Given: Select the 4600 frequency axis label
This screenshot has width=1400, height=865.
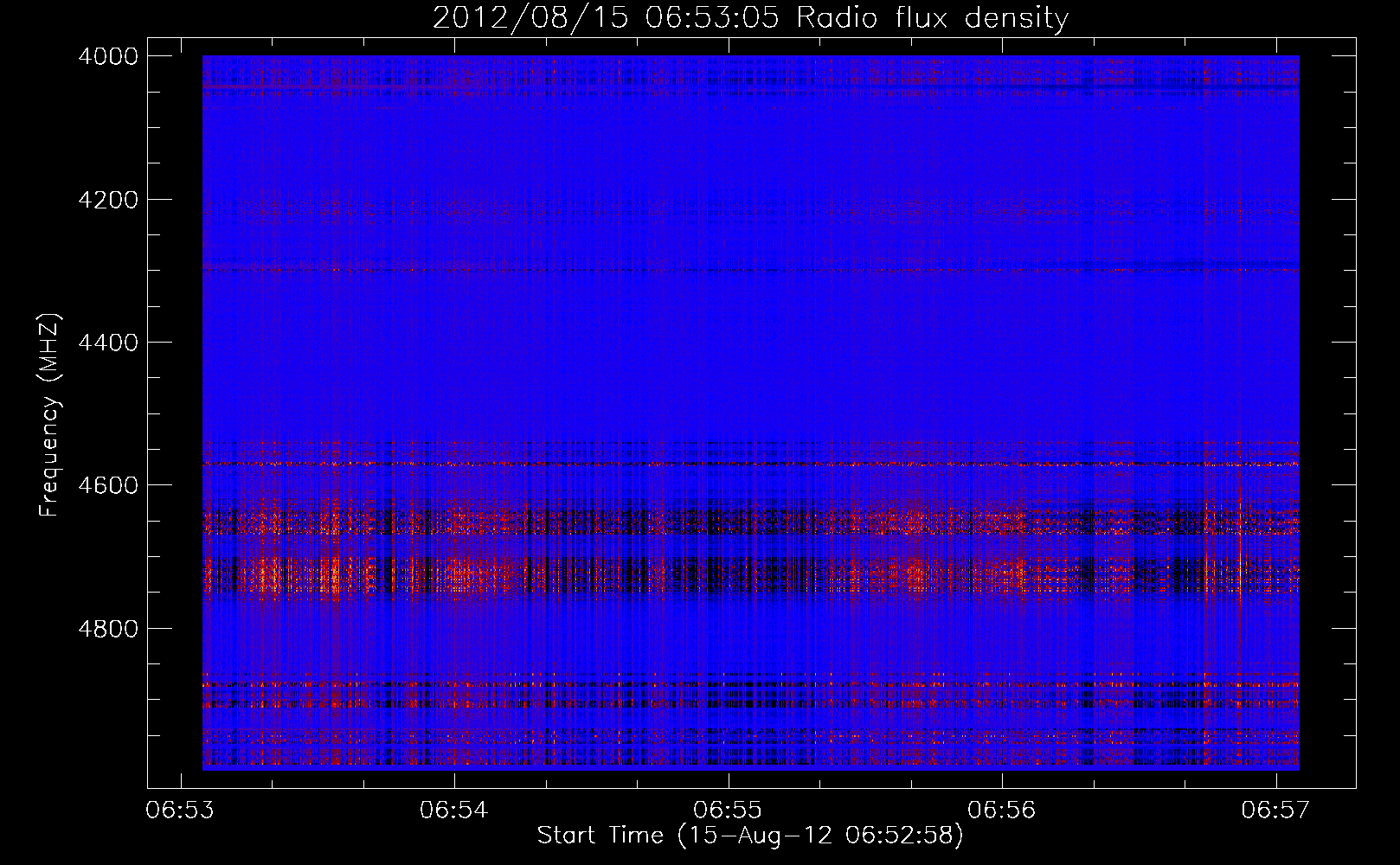Looking at the screenshot, I should (x=108, y=485).
